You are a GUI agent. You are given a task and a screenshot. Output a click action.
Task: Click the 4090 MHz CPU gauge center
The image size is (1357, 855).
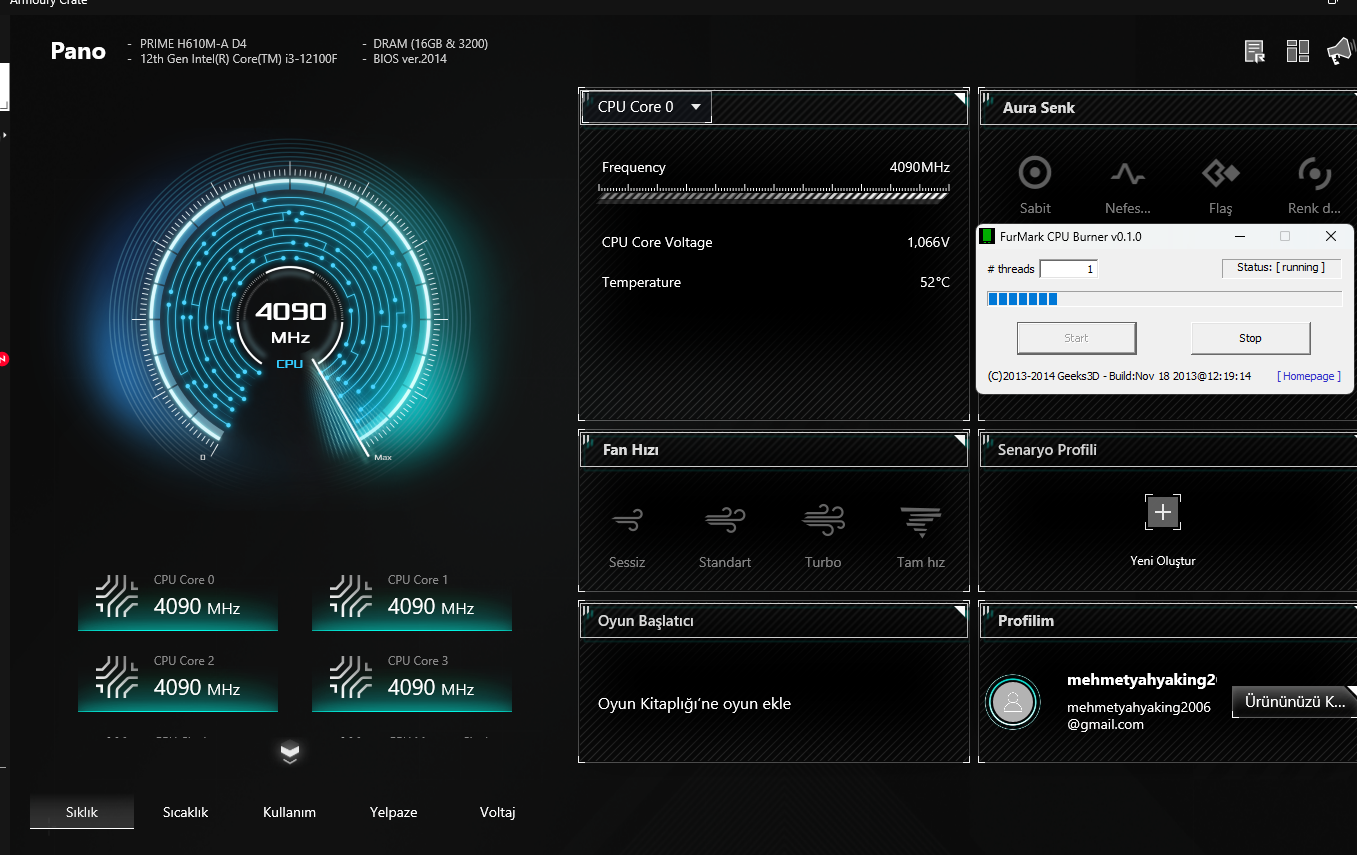click(290, 322)
